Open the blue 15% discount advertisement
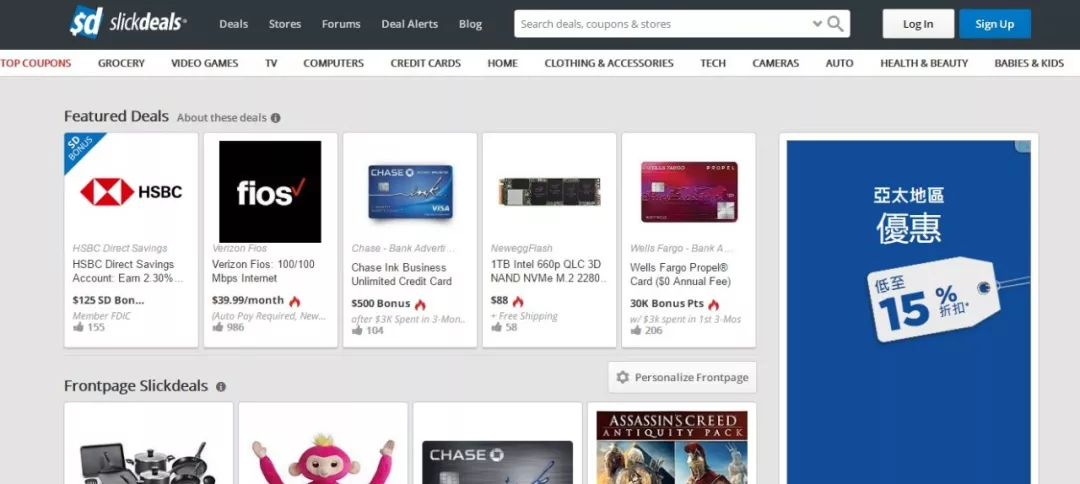Screen dimensions: 1080x484 pyautogui.click(x=908, y=312)
